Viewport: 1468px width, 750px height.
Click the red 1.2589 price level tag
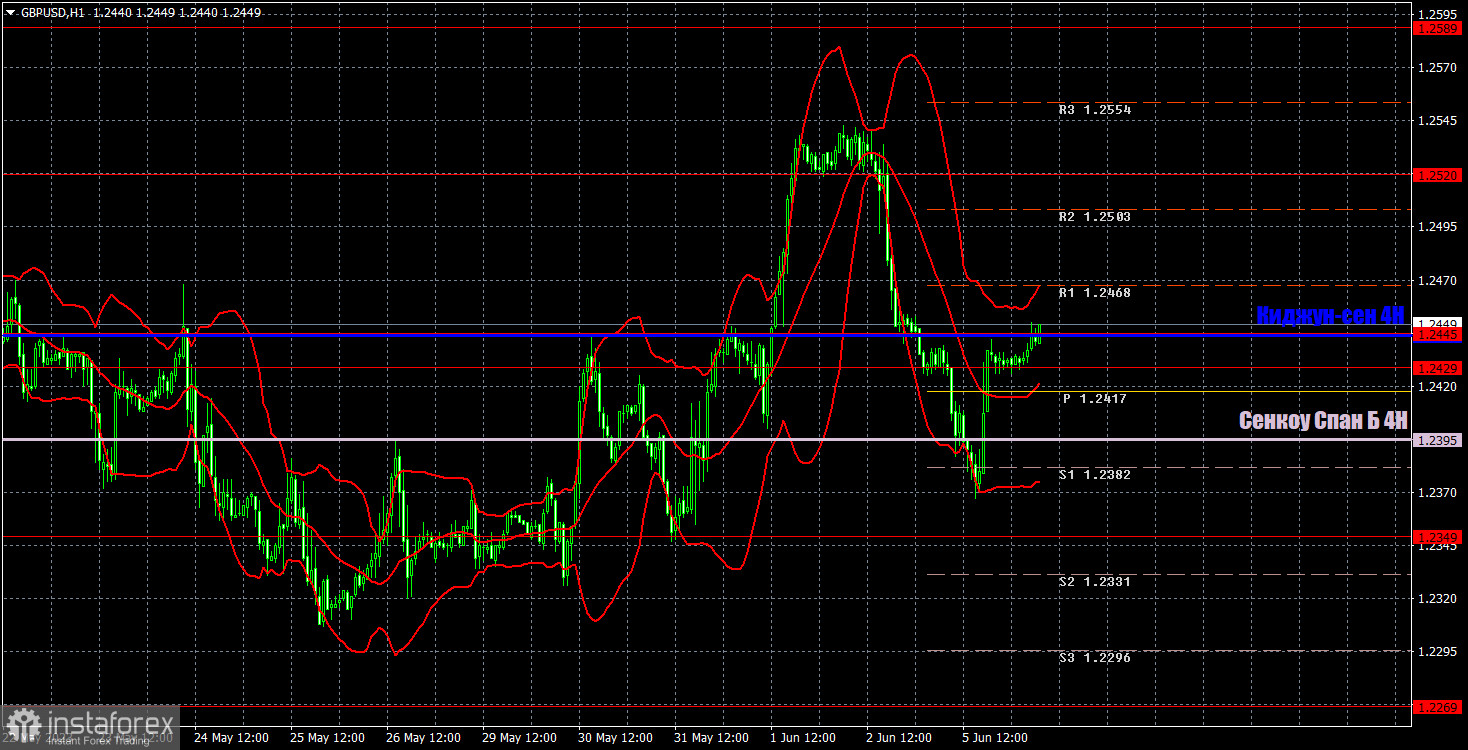[x=1438, y=29]
